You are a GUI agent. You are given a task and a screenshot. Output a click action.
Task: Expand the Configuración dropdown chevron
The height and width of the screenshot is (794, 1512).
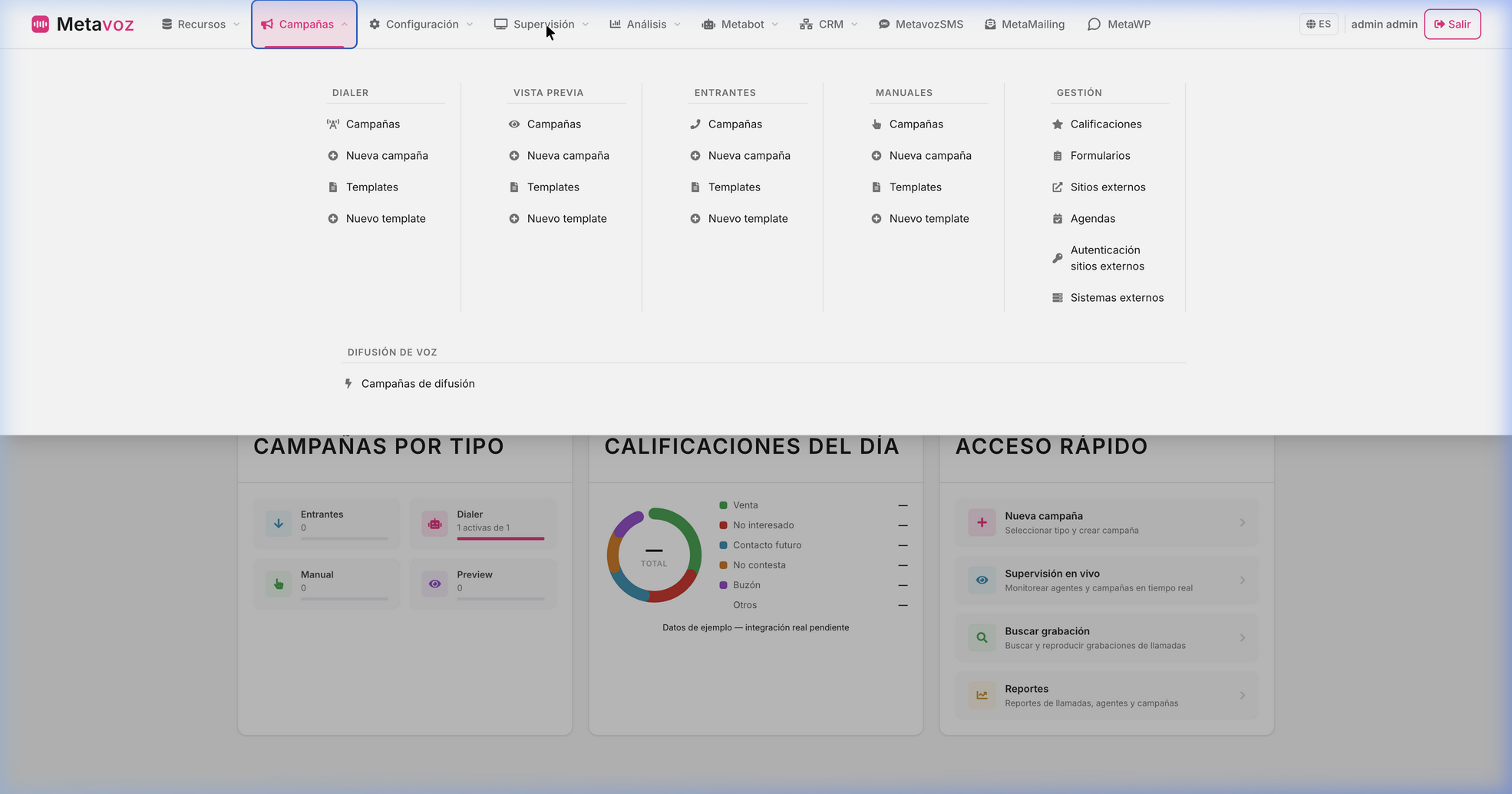pyautogui.click(x=470, y=25)
